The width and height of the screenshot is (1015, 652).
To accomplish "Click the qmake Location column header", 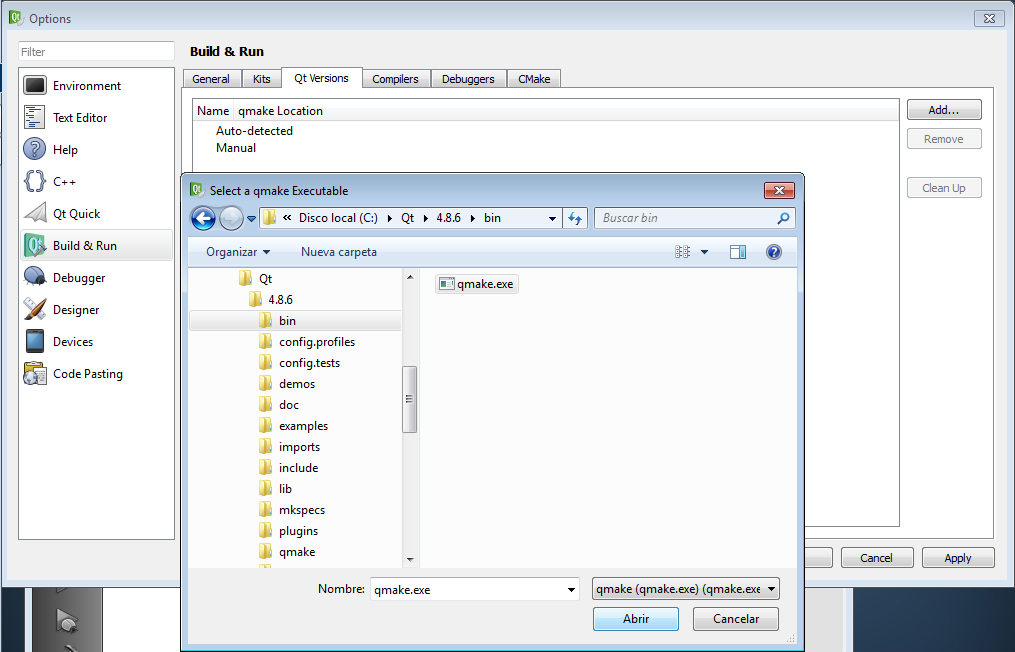I will click(280, 111).
